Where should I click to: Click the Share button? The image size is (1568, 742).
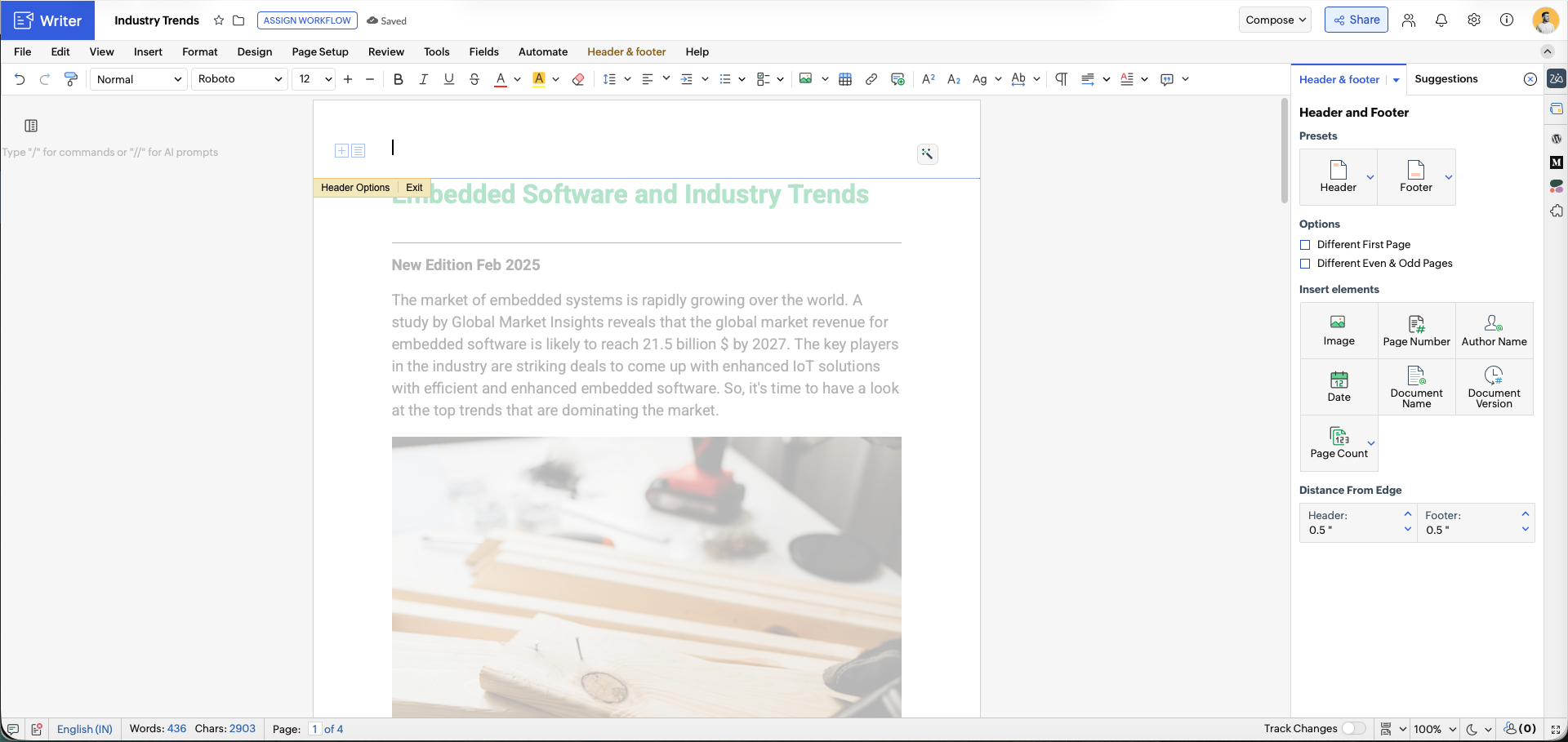click(x=1356, y=20)
